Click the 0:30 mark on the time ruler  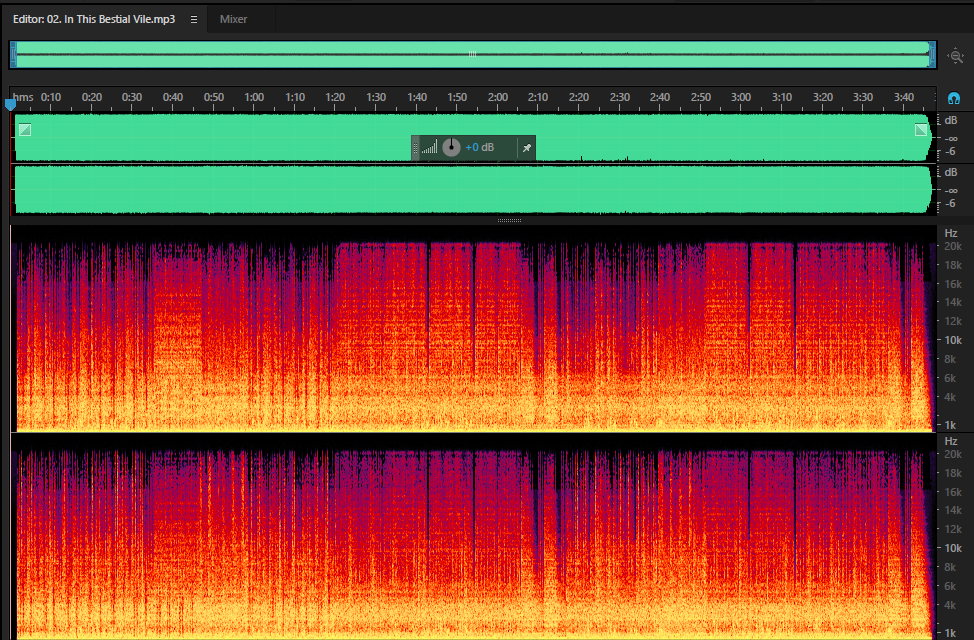(x=132, y=97)
